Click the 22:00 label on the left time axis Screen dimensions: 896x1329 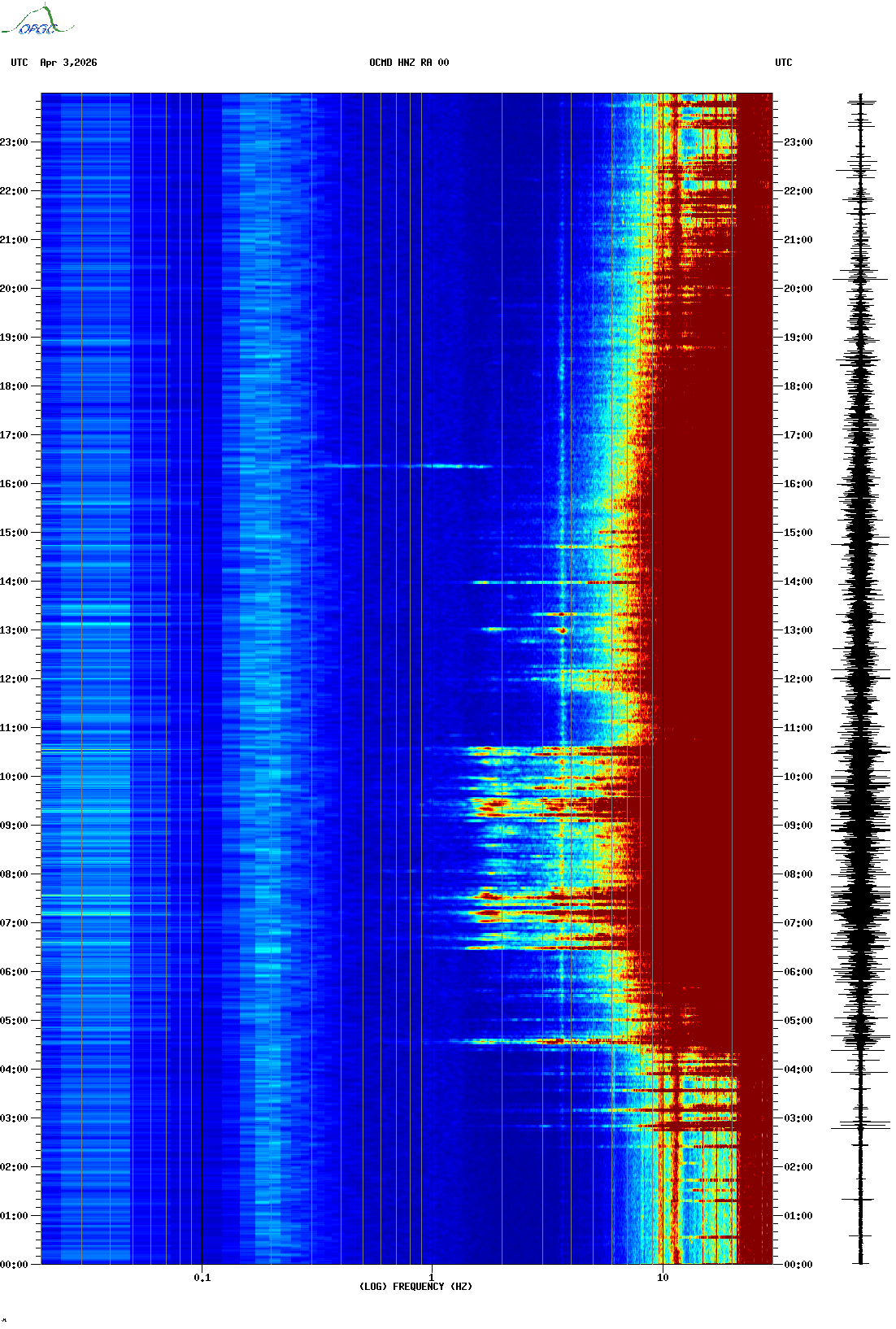(14, 191)
